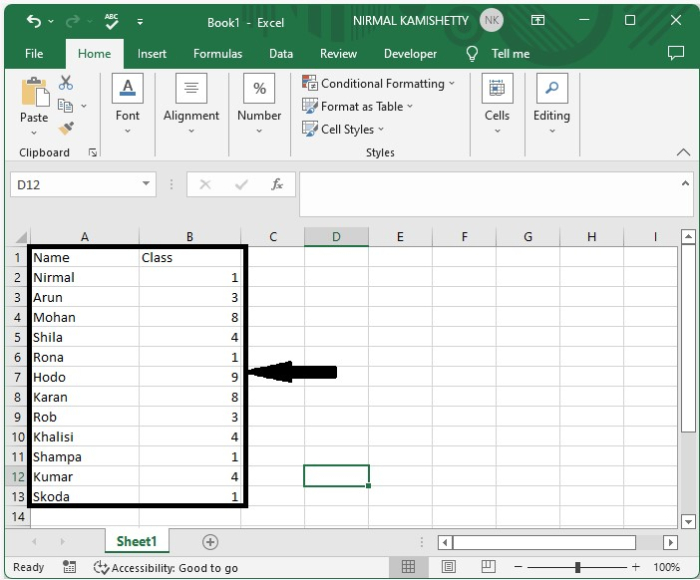Open Ribbon Display Options icon

[538, 20]
